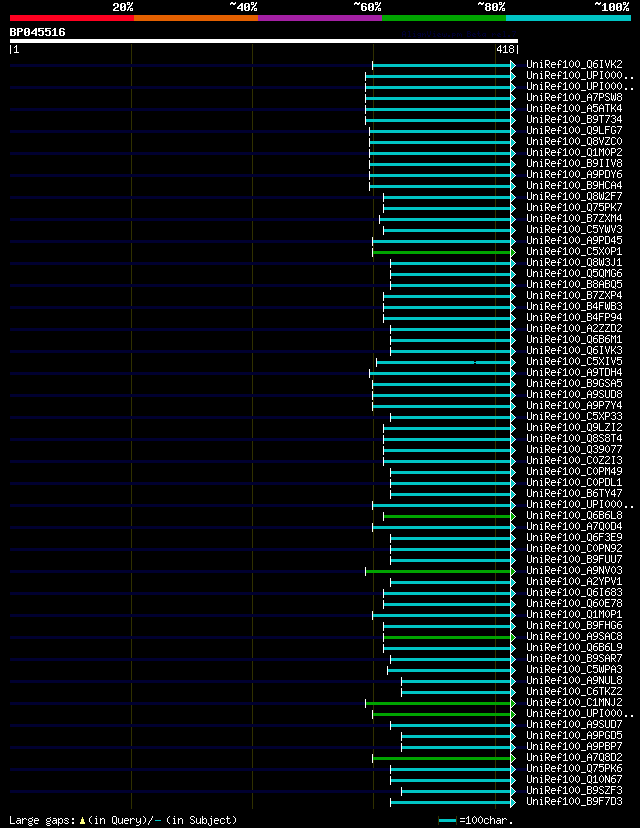Open the UniRef100_B9FUU7 hit label
This screenshot has width=640, height=828.
point(575,560)
